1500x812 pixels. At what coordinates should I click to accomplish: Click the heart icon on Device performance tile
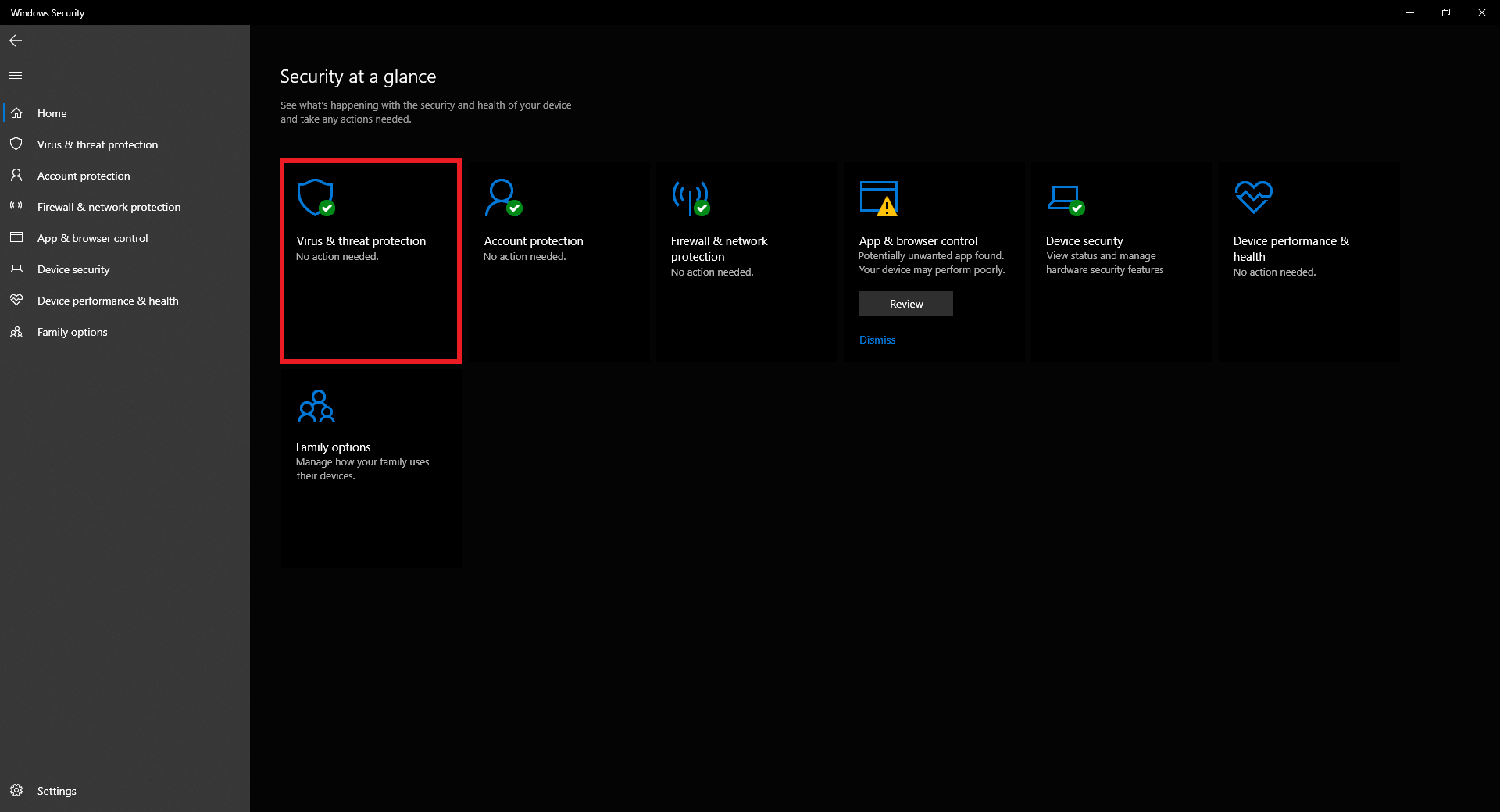point(1253,197)
